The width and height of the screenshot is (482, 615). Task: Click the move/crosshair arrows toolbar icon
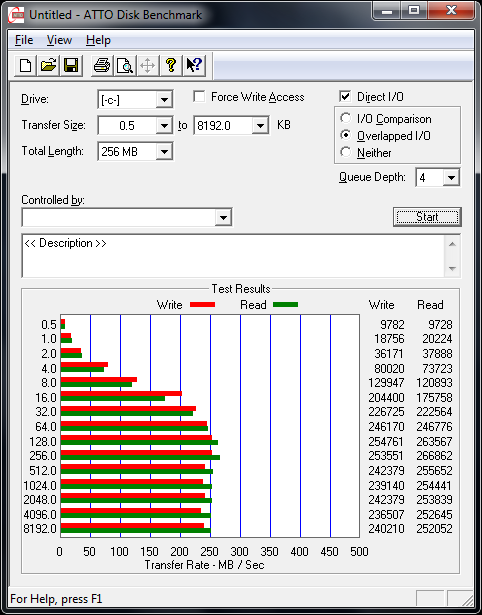[147, 65]
